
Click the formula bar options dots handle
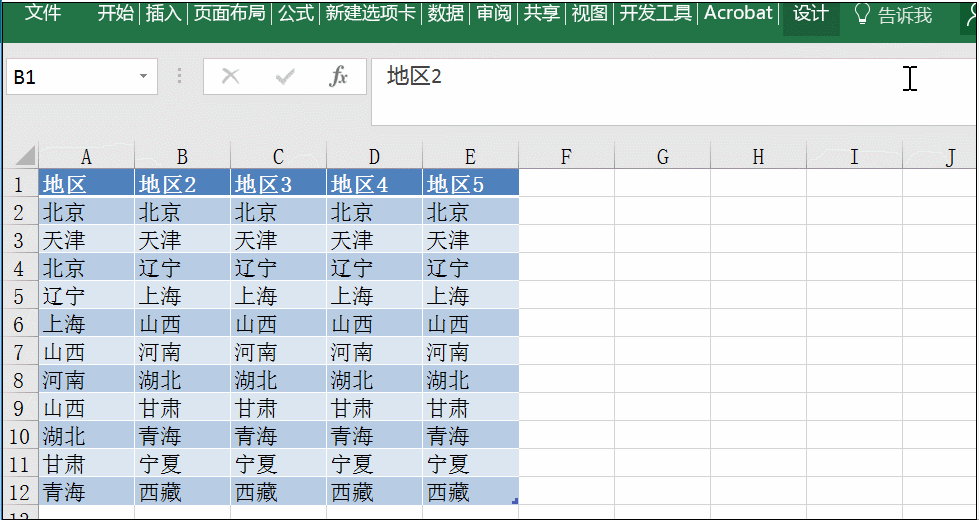(180, 76)
